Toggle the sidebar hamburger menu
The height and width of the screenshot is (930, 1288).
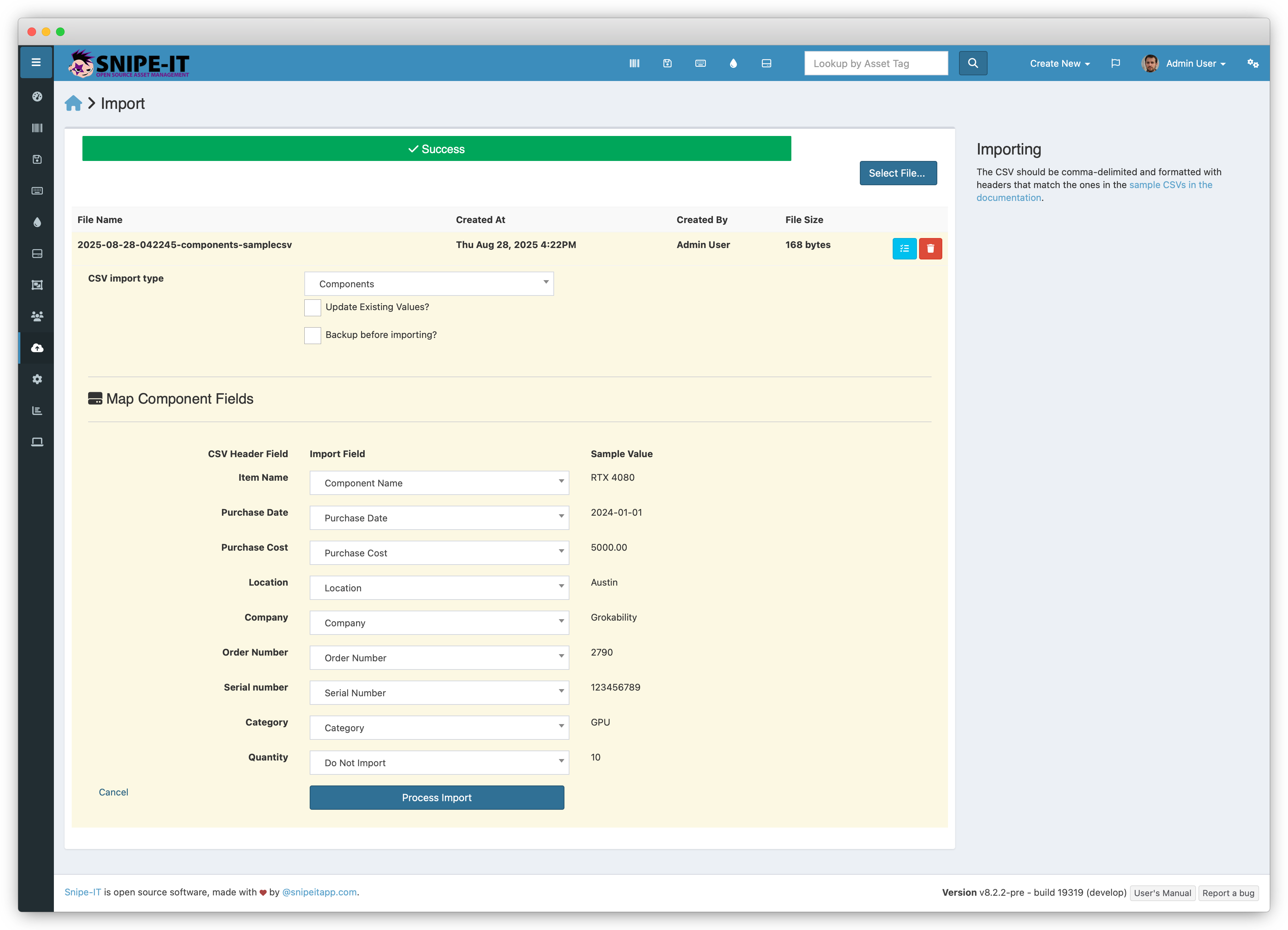click(x=36, y=62)
